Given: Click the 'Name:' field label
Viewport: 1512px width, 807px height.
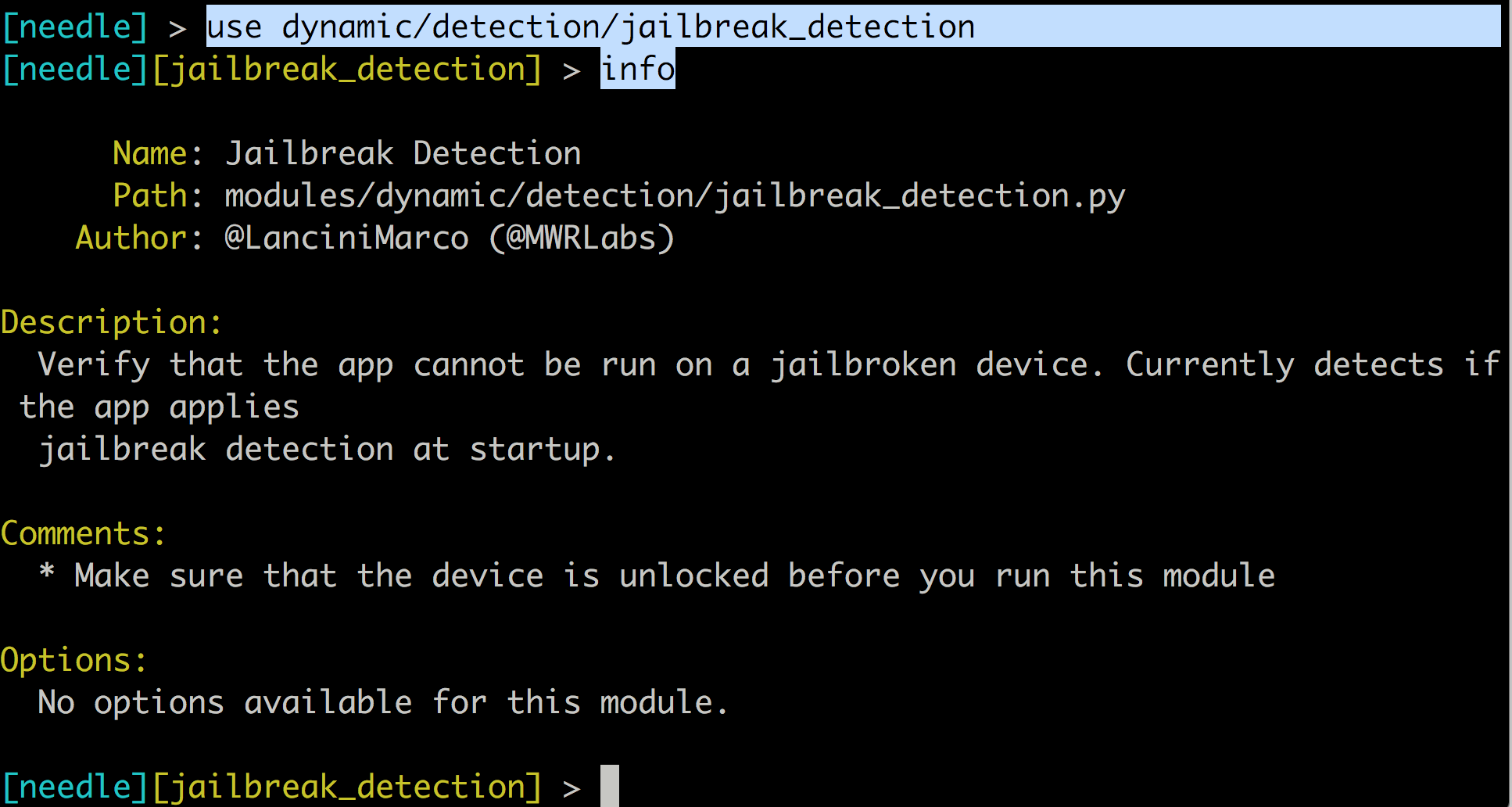Looking at the screenshot, I should click(158, 153).
